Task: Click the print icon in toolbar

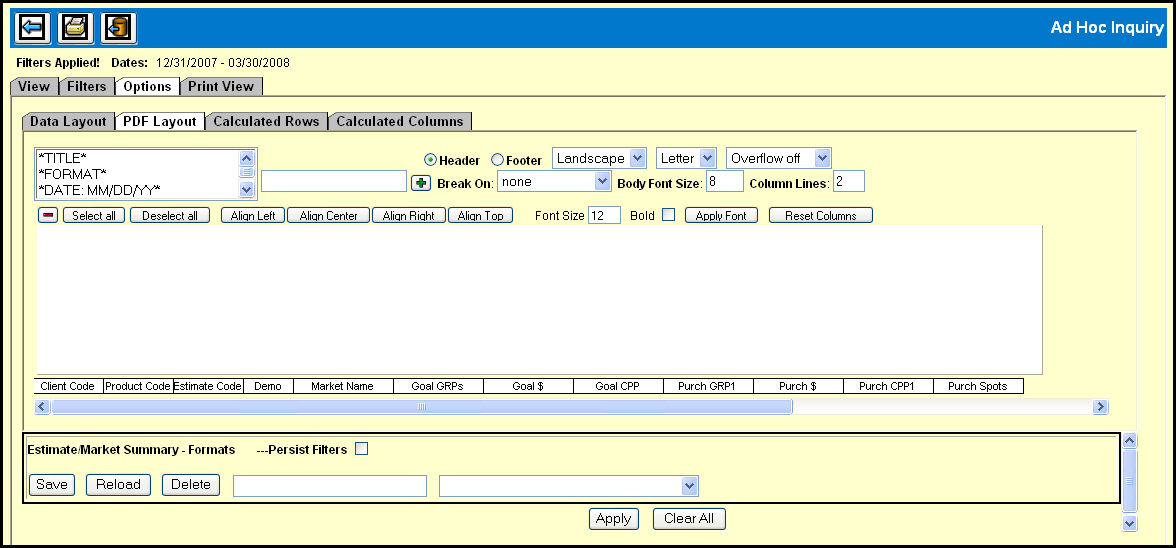Action: pos(76,28)
